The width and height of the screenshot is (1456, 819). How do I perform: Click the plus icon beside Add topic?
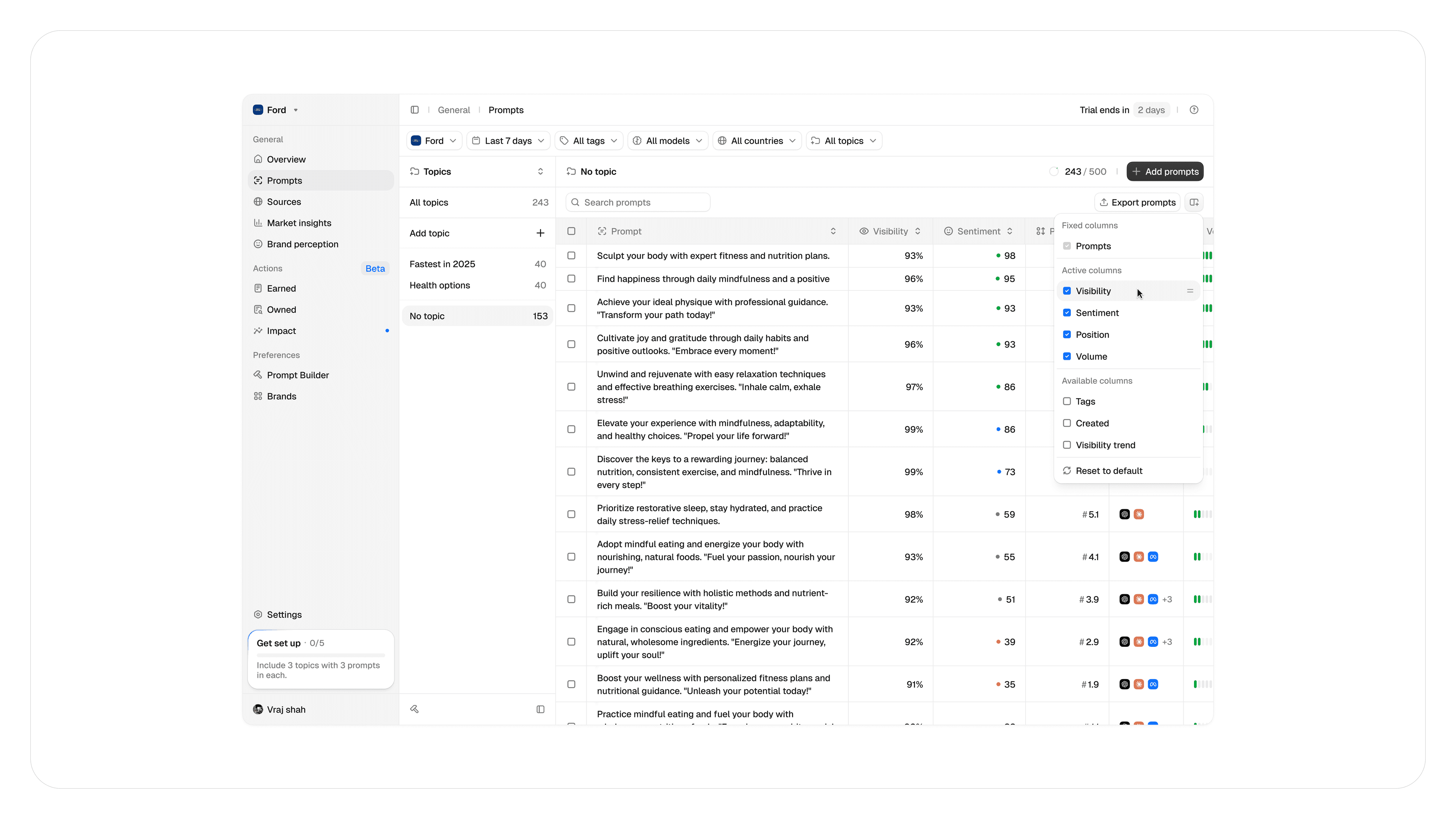tap(540, 233)
